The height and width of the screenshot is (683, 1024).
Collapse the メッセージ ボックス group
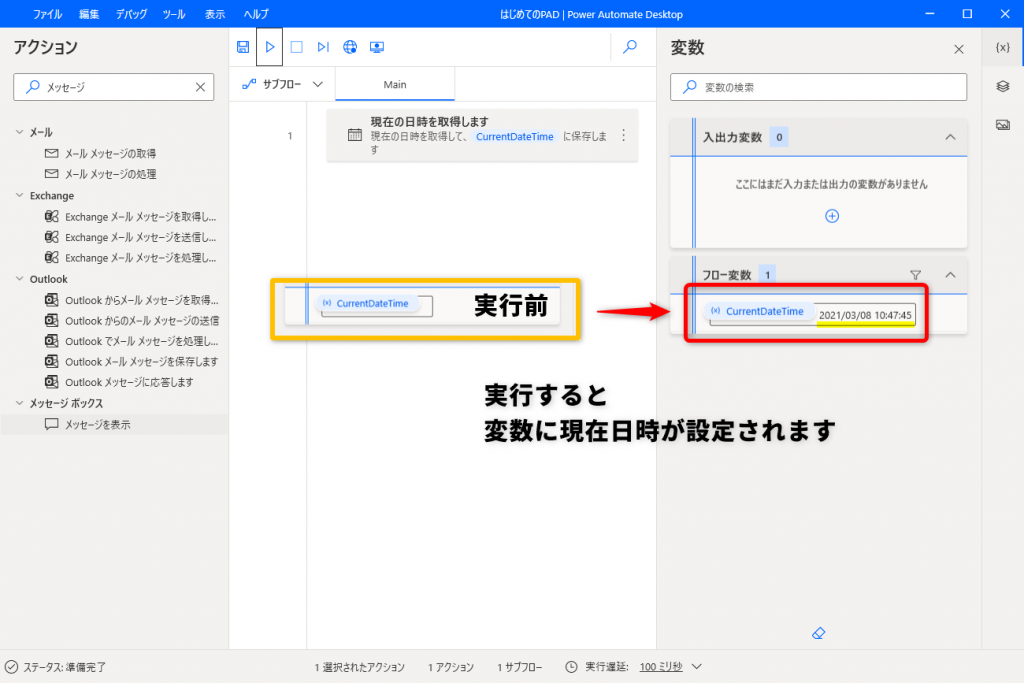pyautogui.click(x=19, y=403)
